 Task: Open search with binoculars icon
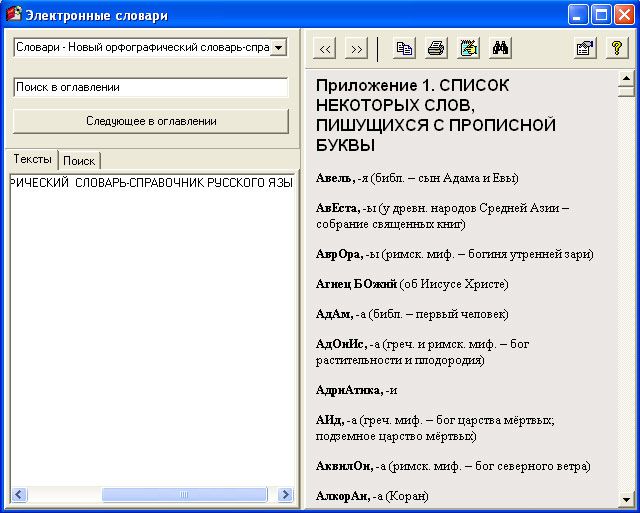tap(501, 48)
